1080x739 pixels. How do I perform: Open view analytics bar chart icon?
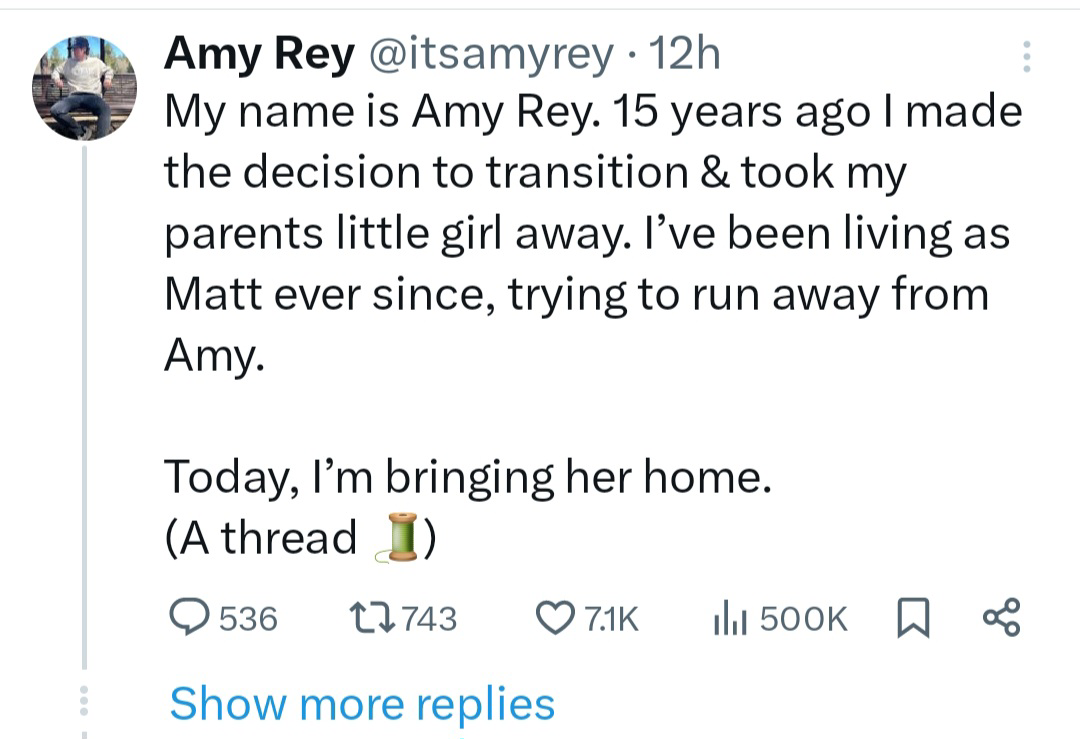click(727, 619)
